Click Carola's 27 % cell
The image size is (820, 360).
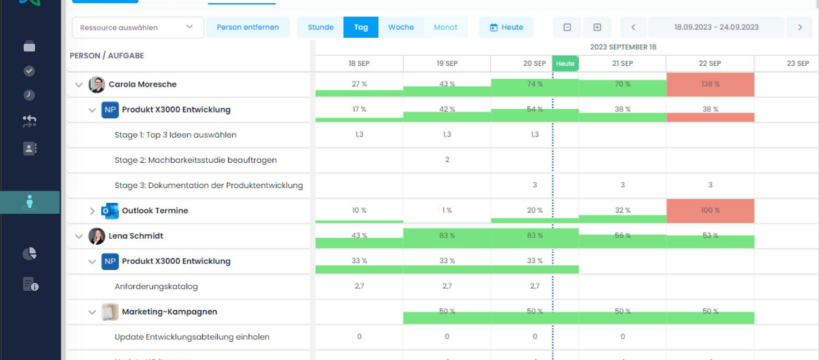pyautogui.click(x=359, y=84)
